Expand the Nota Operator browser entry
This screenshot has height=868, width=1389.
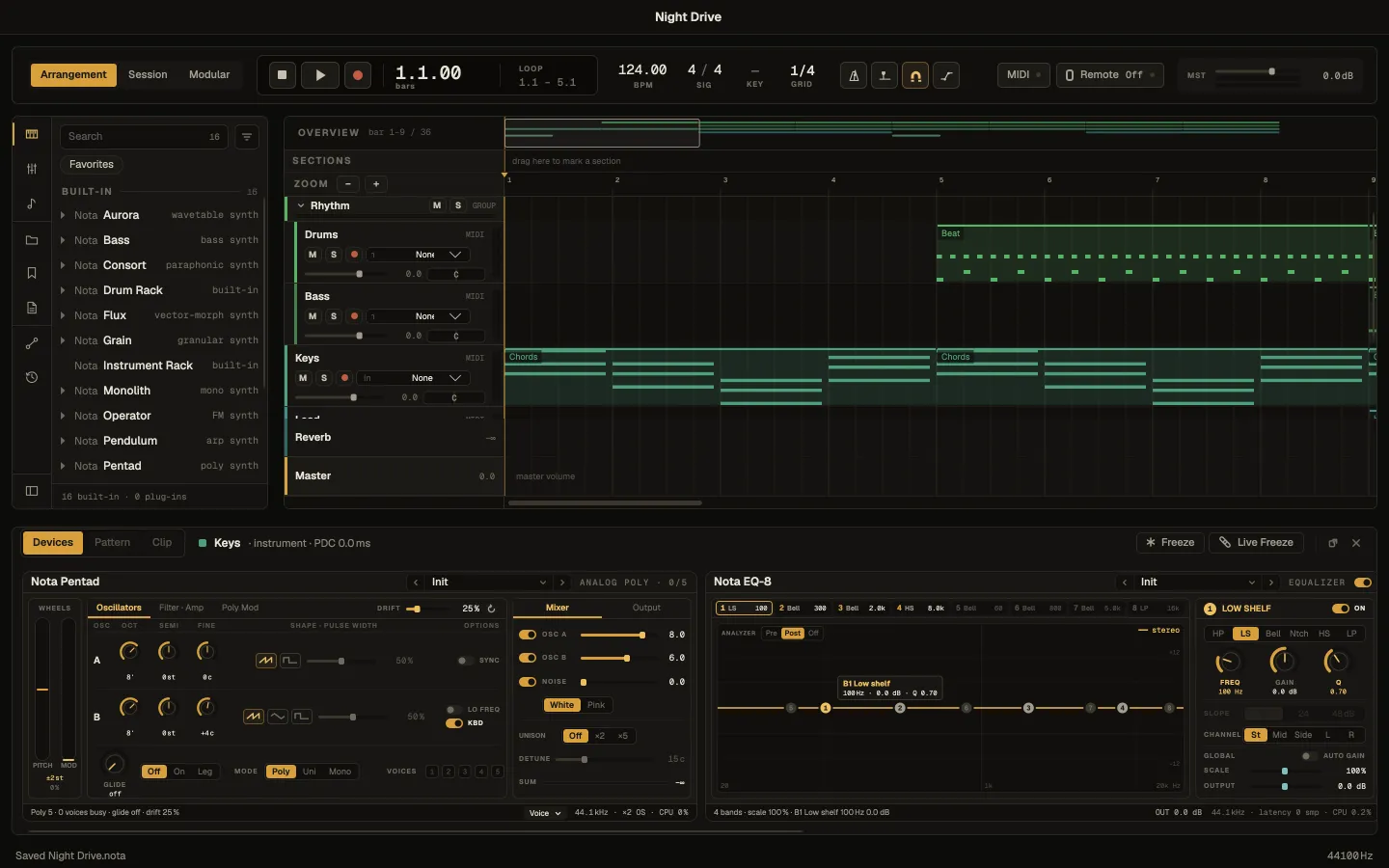click(x=63, y=416)
